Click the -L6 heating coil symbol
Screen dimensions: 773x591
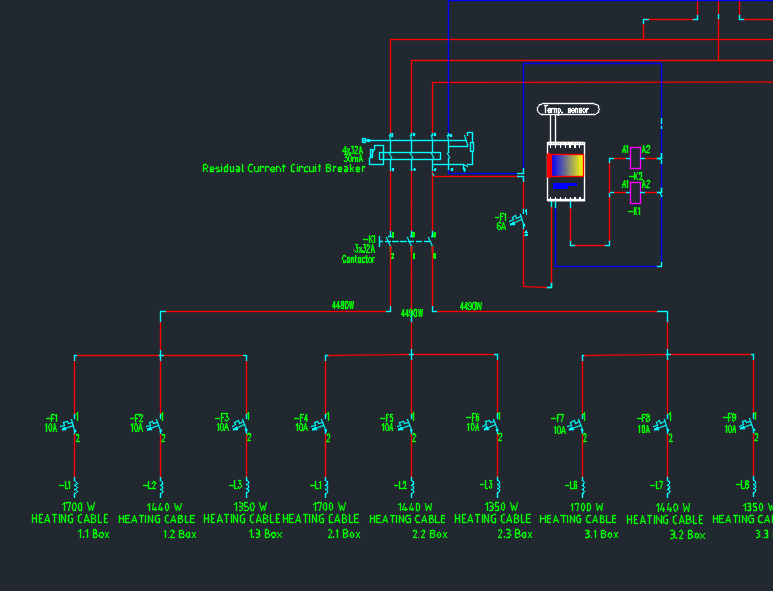click(583, 487)
